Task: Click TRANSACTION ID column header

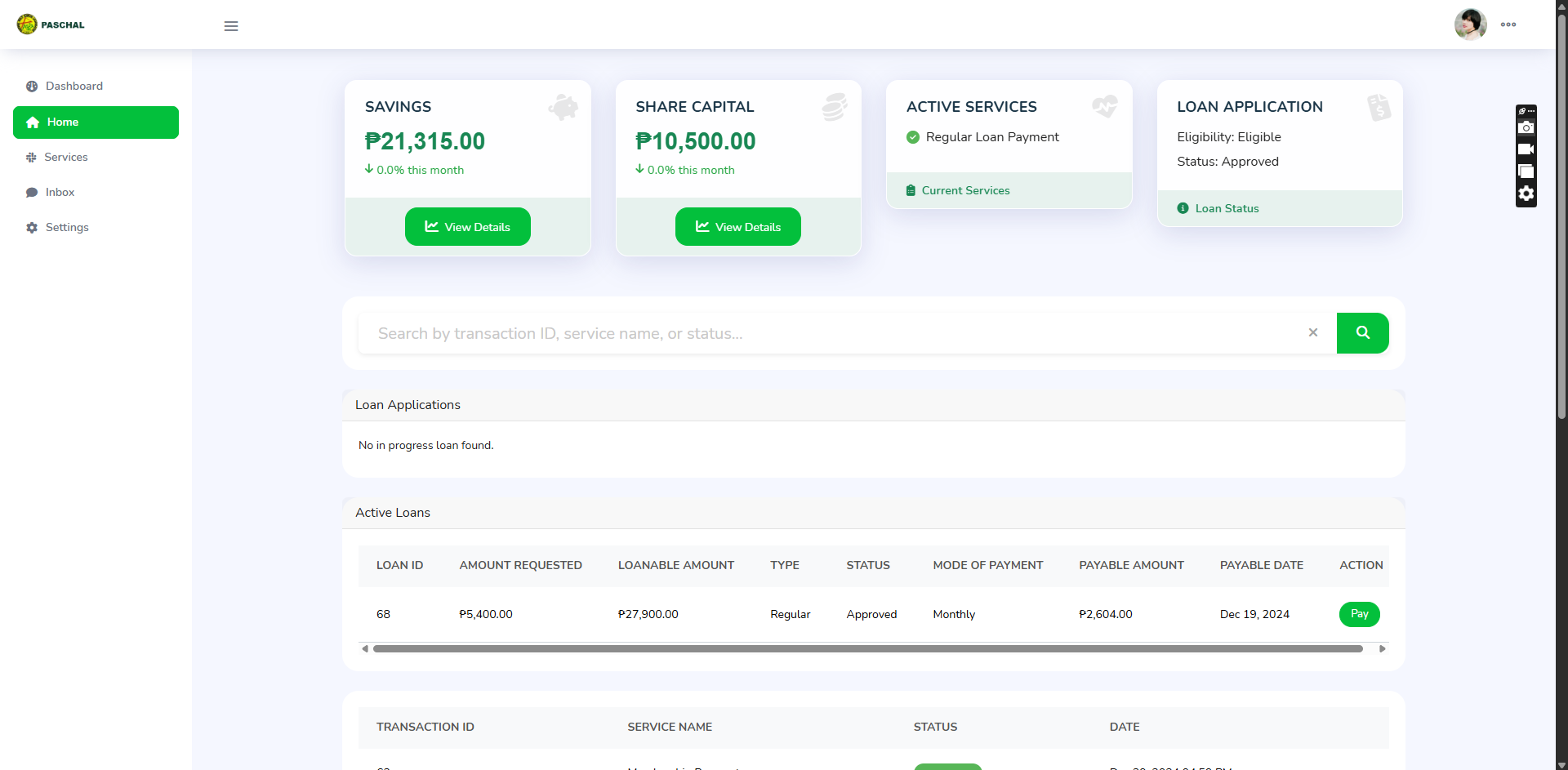Action: [x=425, y=727]
